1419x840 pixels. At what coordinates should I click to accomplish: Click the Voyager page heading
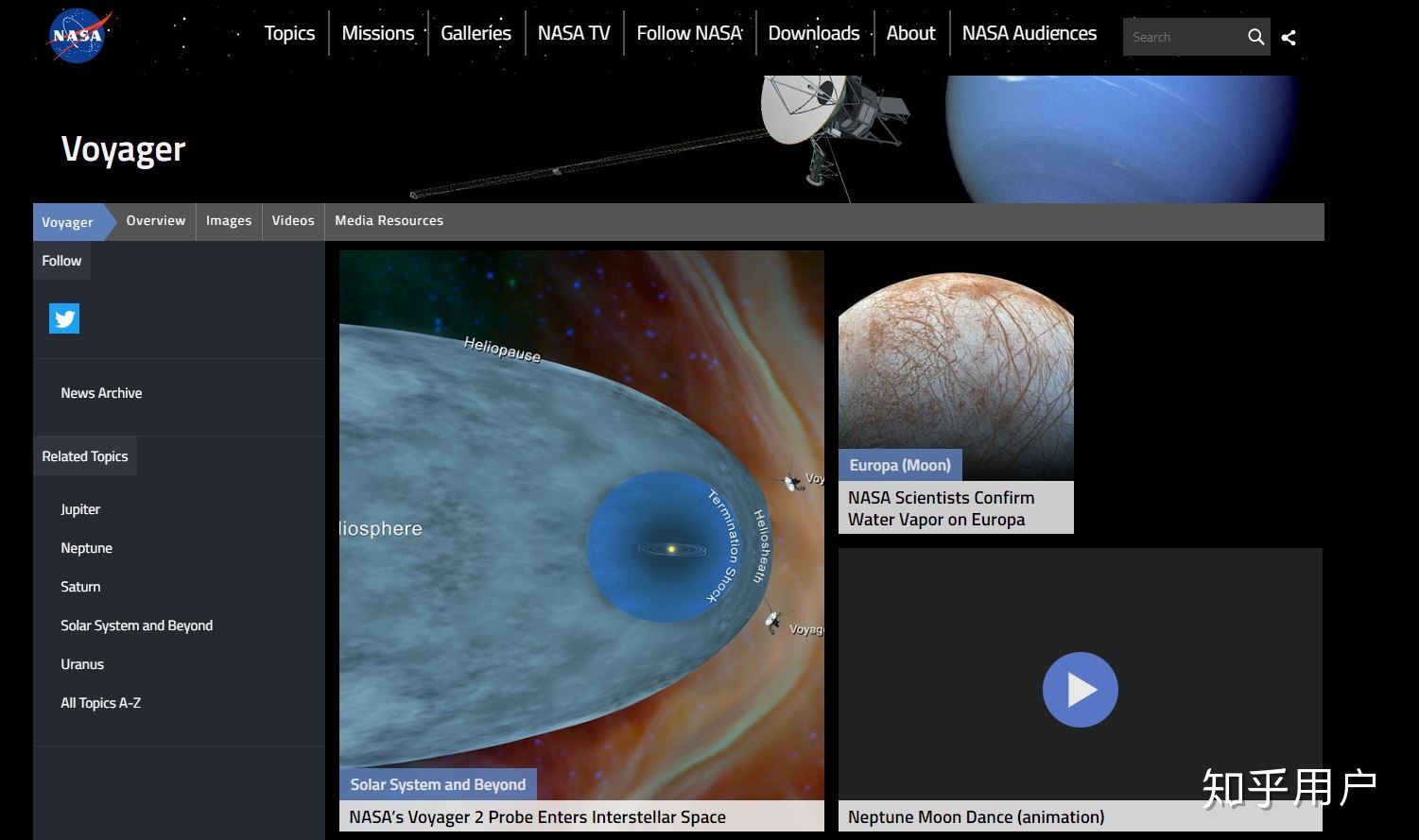point(123,149)
